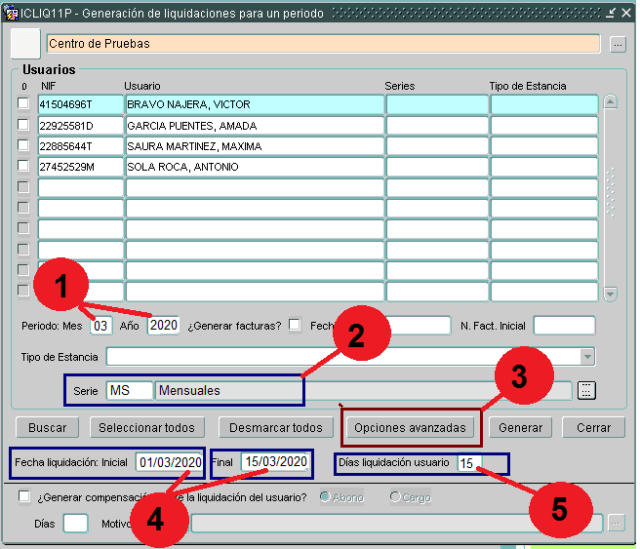Expand the Tipo de Estancia dropdown

tap(587, 357)
